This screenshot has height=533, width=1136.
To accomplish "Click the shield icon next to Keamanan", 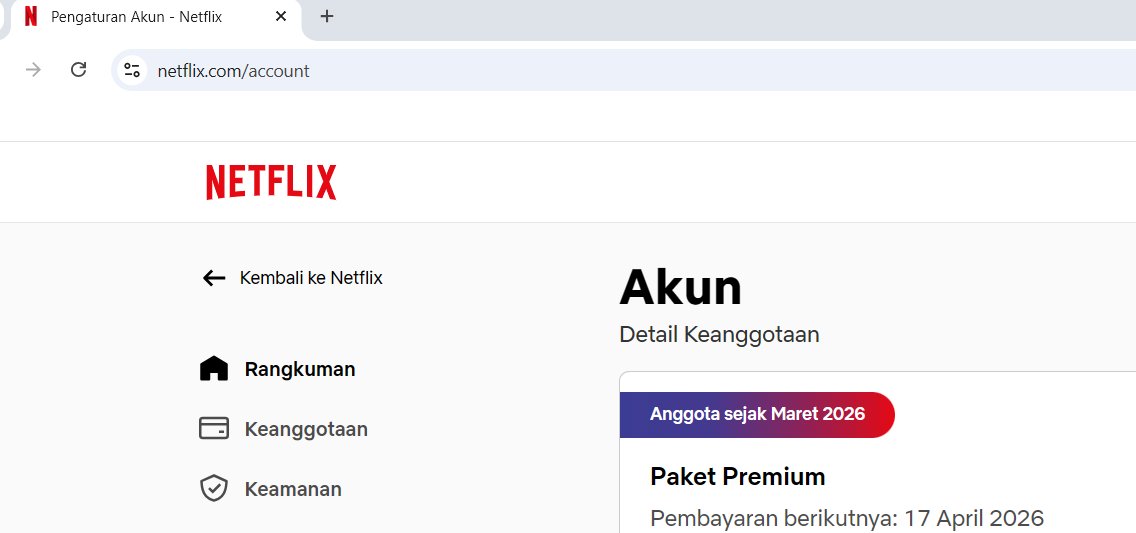I will [214, 489].
